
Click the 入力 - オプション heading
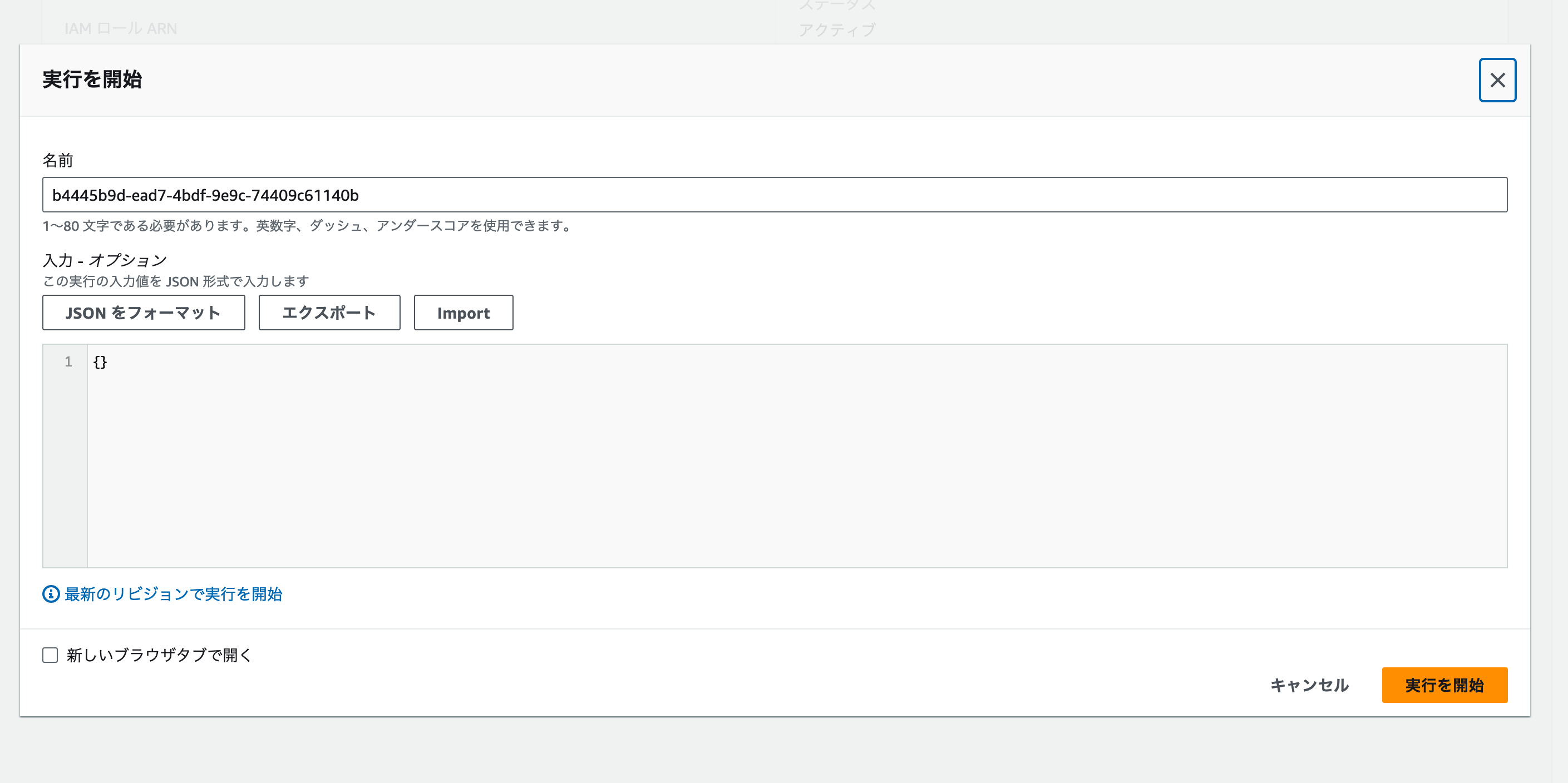pyautogui.click(x=105, y=260)
